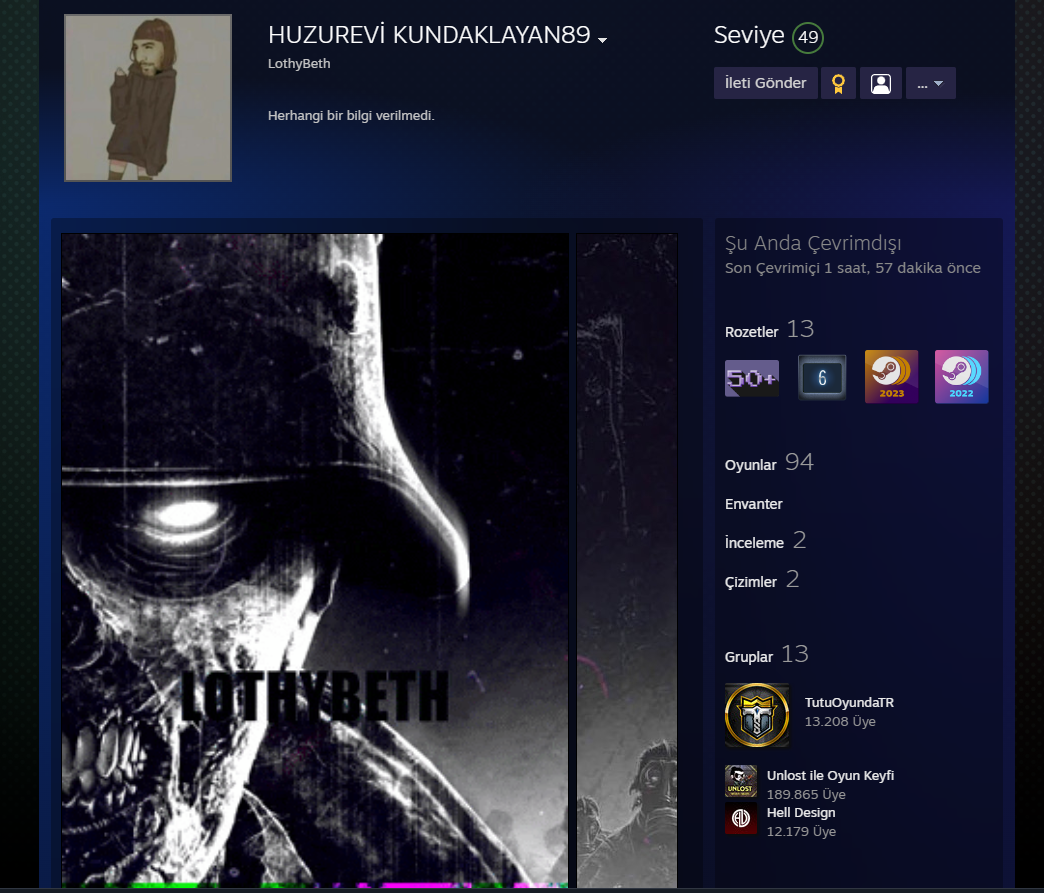Click the 189.865 Üye member count
The width and height of the screenshot is (1044, 893).
coord(806,794)
